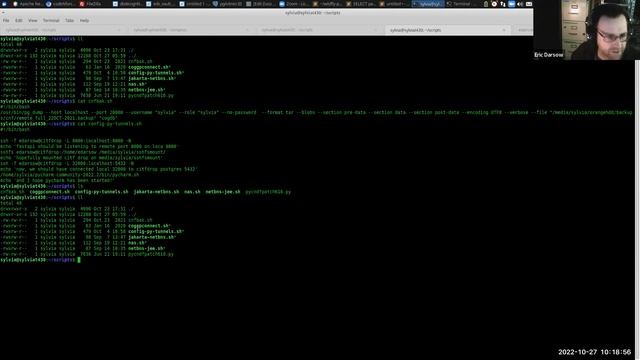Click coggpconnect.sh in bottom listing
Screen dimensions: 640x360
[148, 226]
